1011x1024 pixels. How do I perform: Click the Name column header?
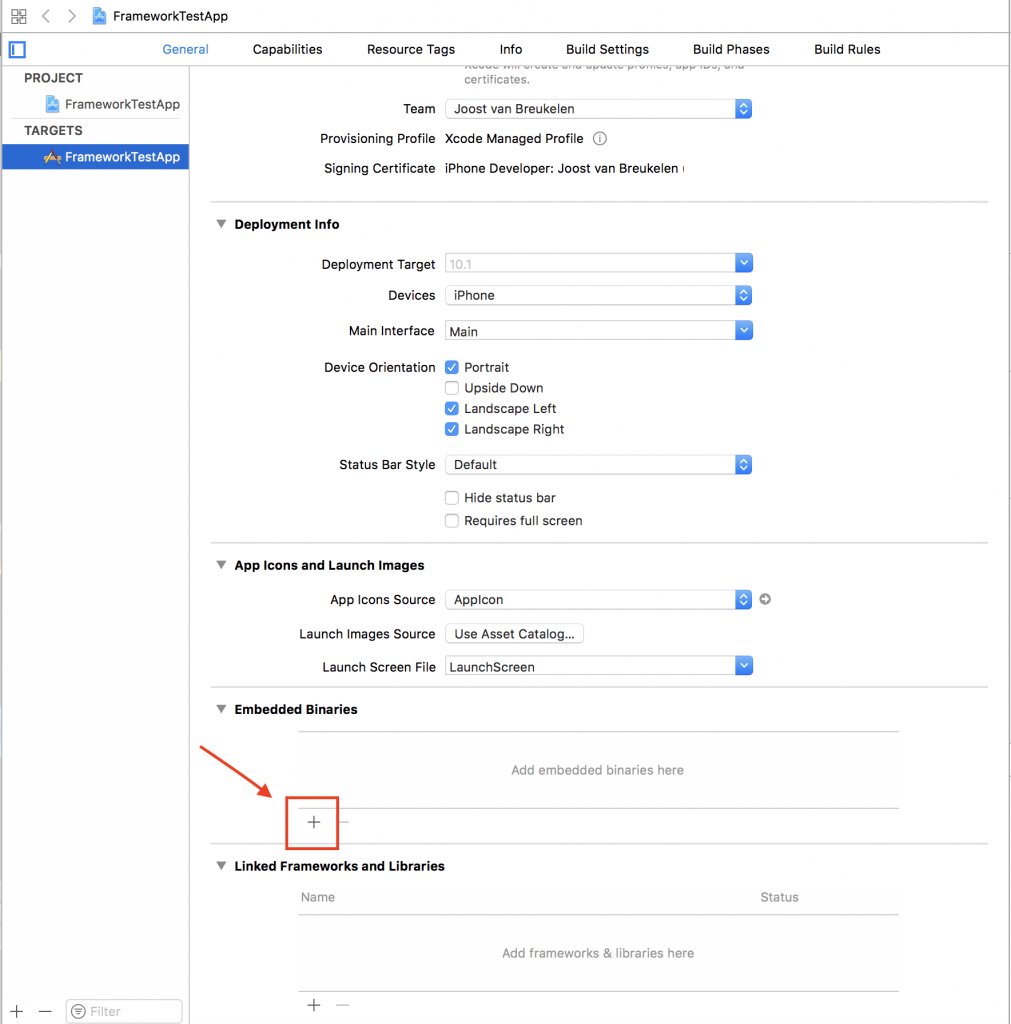coord(318,897)
